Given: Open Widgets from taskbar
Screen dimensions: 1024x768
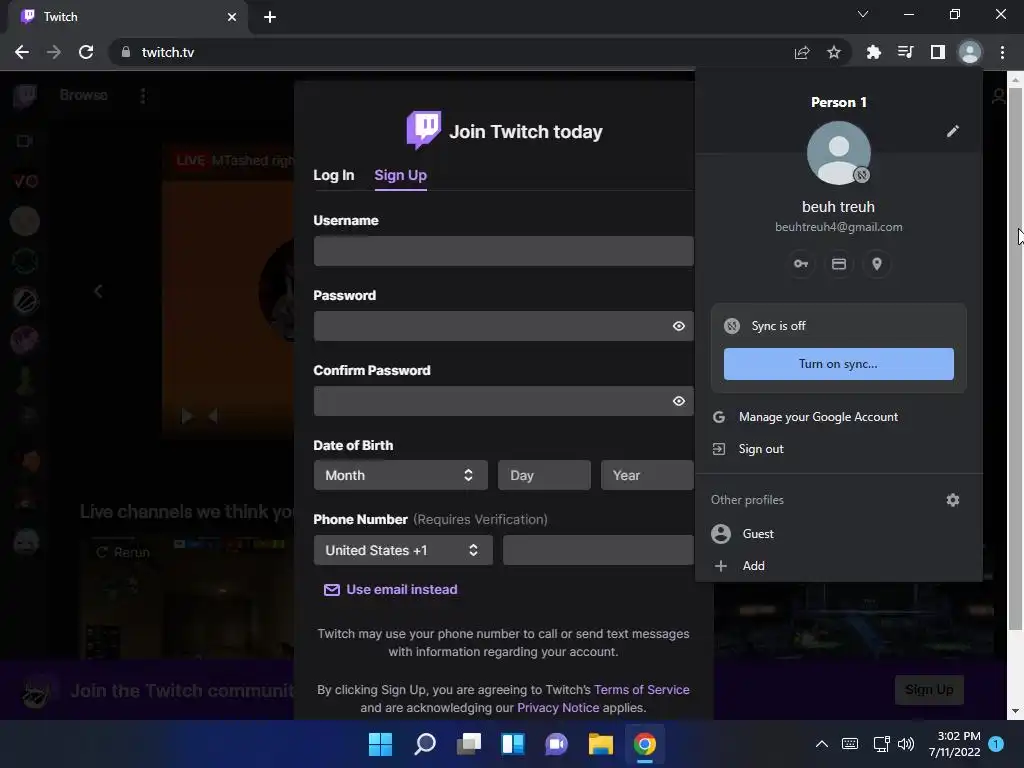Looking at the screenshot, I should [513, 744].
